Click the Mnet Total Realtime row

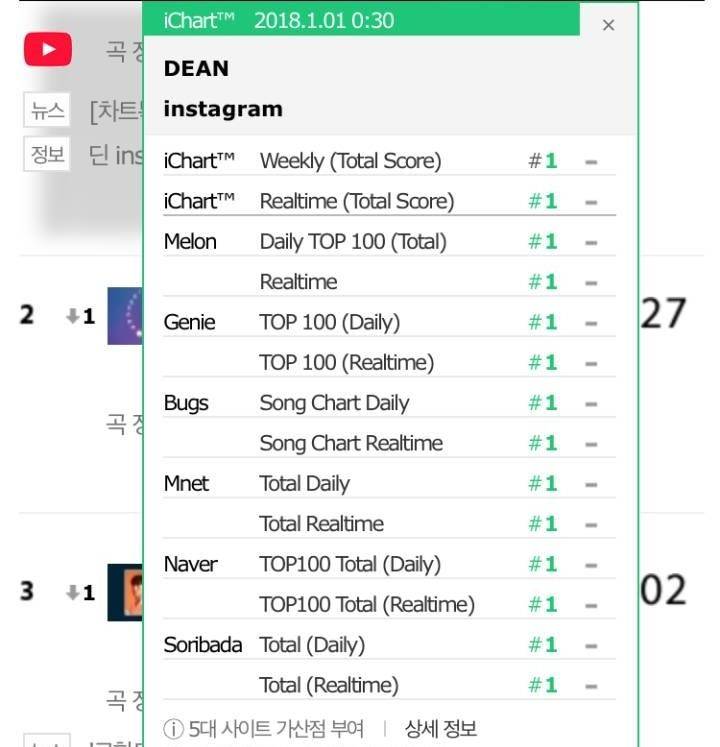[389, 524]
